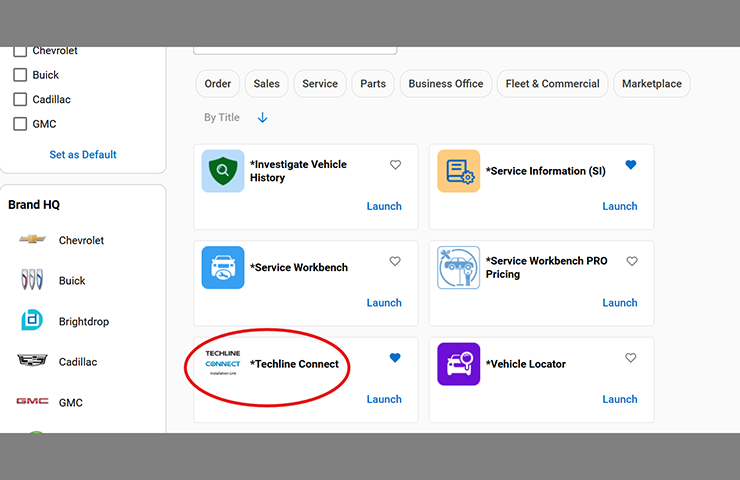
Task: Launch Service Workbench PRO Pricing
Action: [x=620, y=303]
